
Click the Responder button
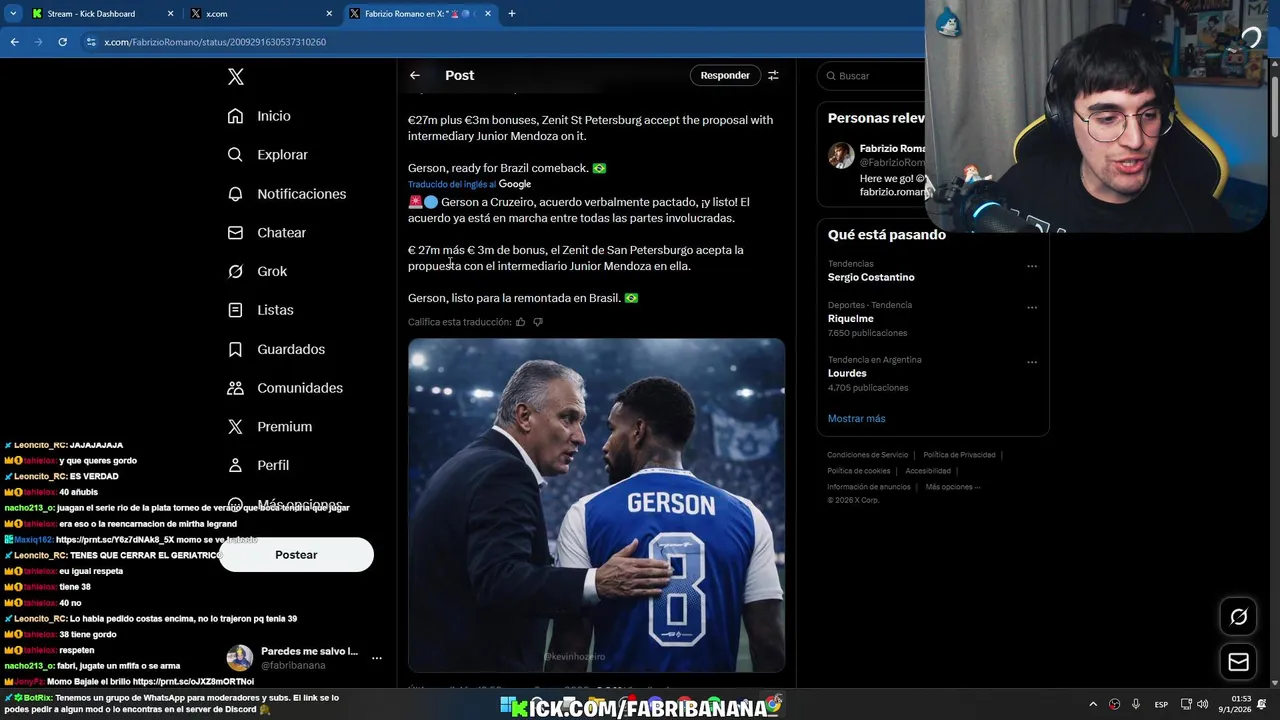(725, 75)
